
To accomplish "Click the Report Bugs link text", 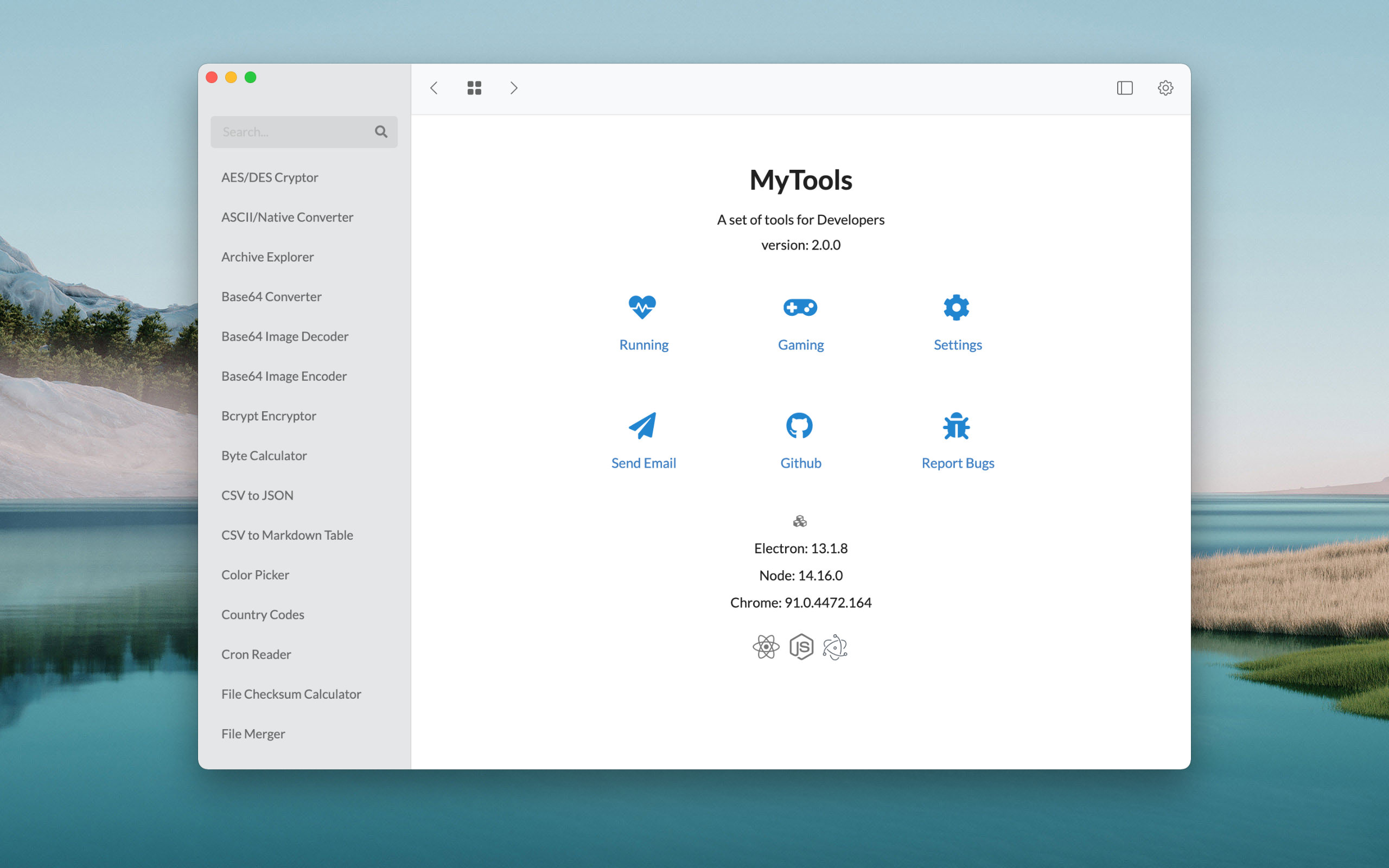I will (957, 463).
